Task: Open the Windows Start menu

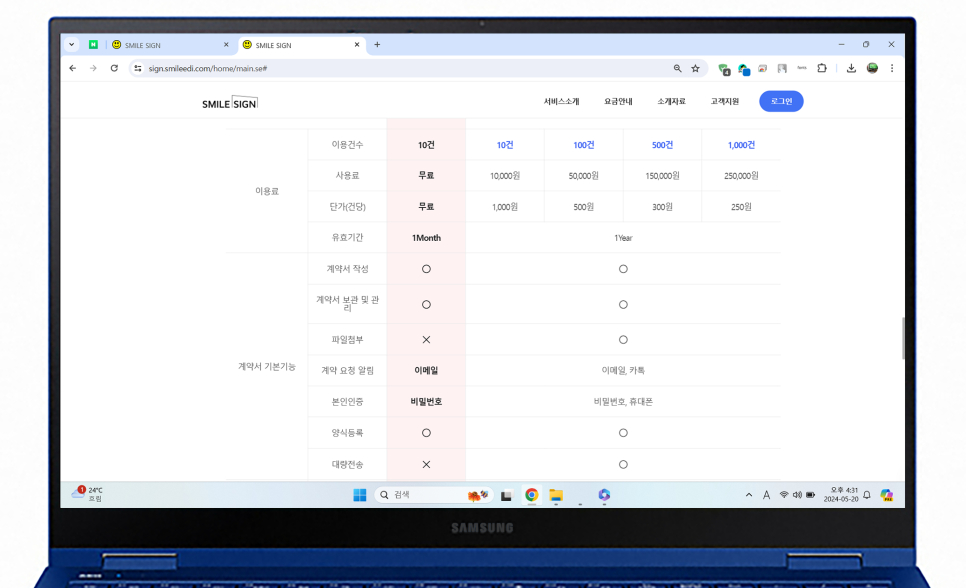Action: (x=360, y=495)
